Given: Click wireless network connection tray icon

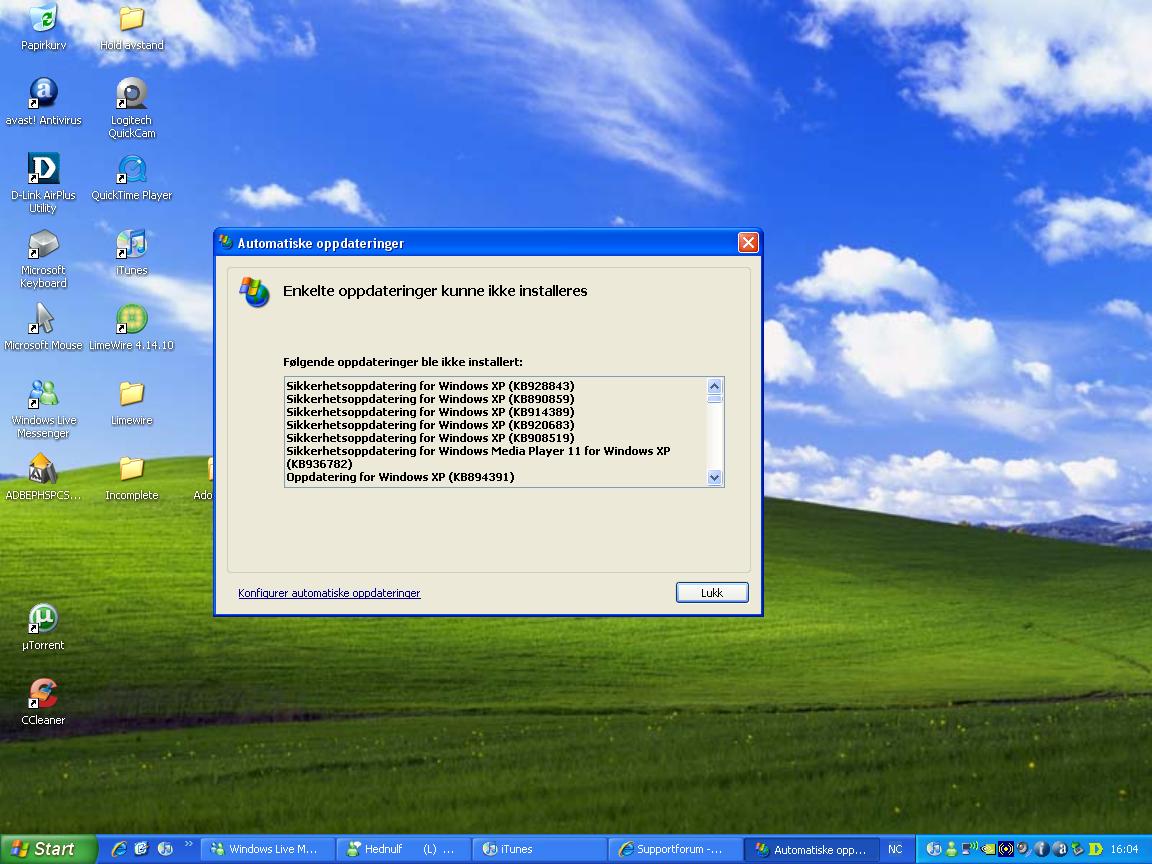Looking at the screenshot, I should click(970, 848).
